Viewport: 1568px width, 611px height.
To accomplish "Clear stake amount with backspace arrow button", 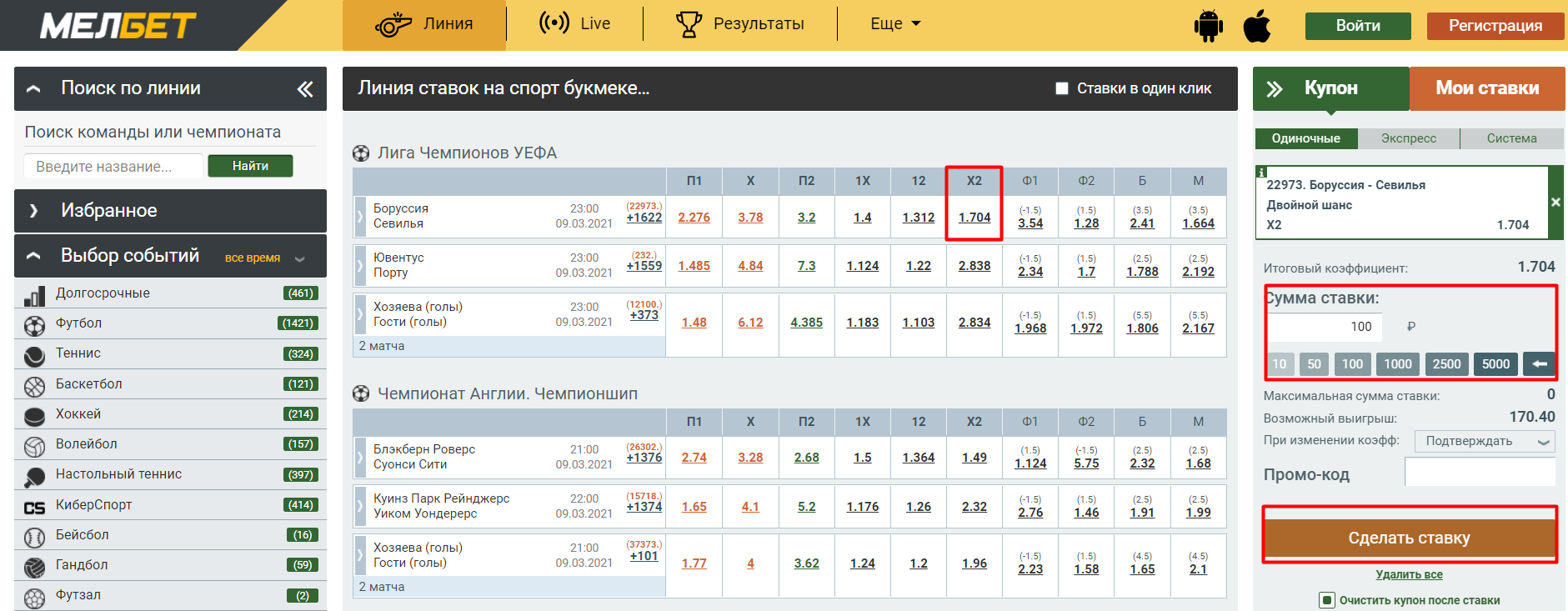I will [1539, 363].
